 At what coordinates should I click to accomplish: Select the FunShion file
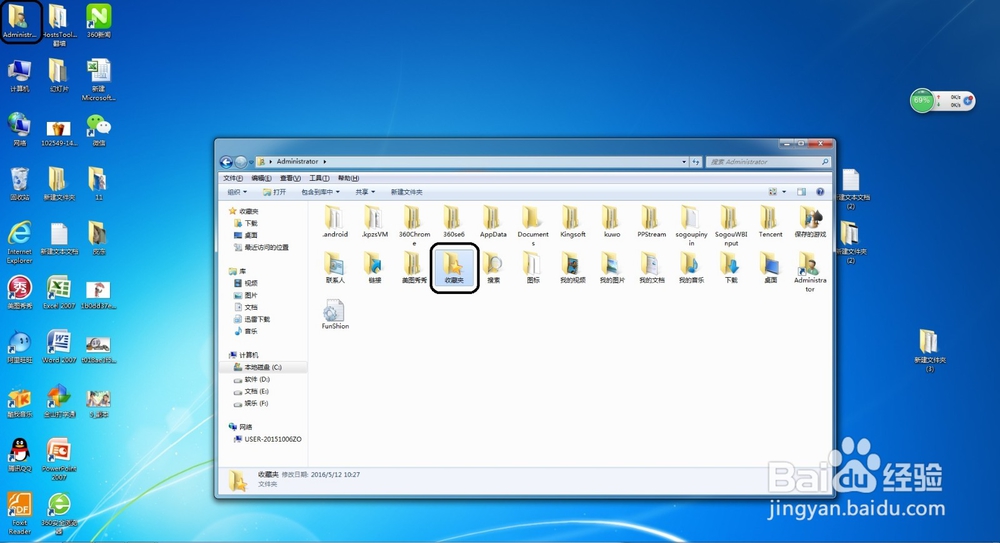[335, 315]
